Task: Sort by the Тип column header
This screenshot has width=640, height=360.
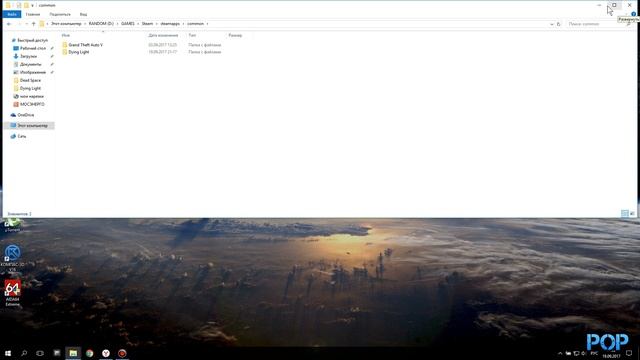Action: 192,36
